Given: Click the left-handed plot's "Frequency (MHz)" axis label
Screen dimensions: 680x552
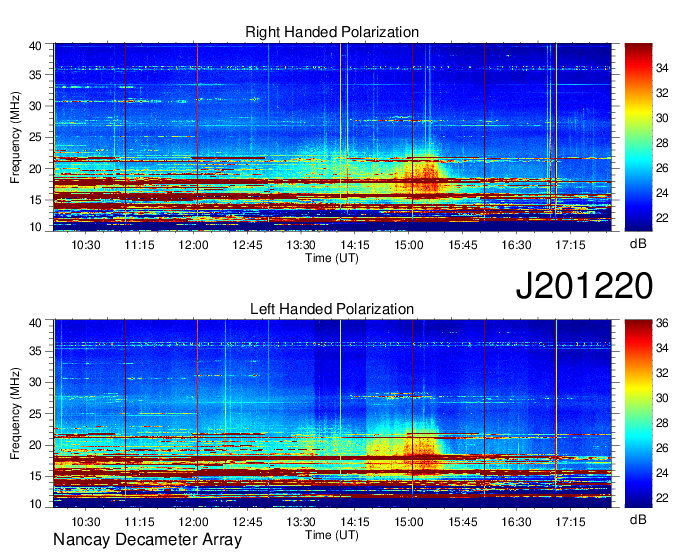Looking at the screenshot, I should [x=15, y=414].
